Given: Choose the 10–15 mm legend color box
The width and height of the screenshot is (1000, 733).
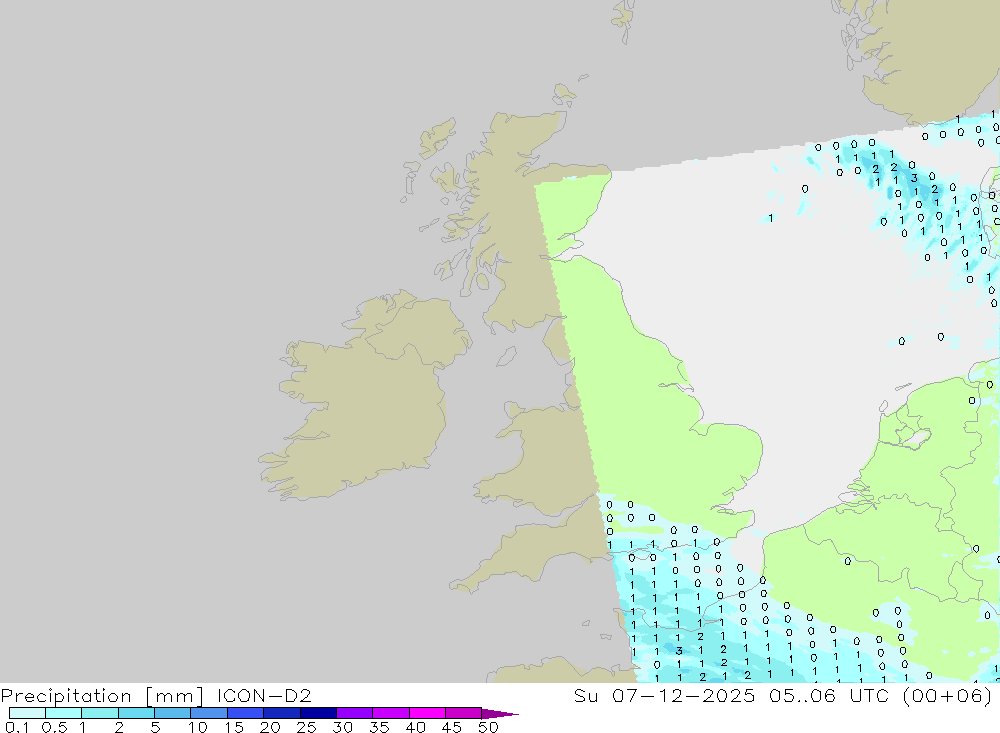Looking at the screenshot, I should point(209,713).
